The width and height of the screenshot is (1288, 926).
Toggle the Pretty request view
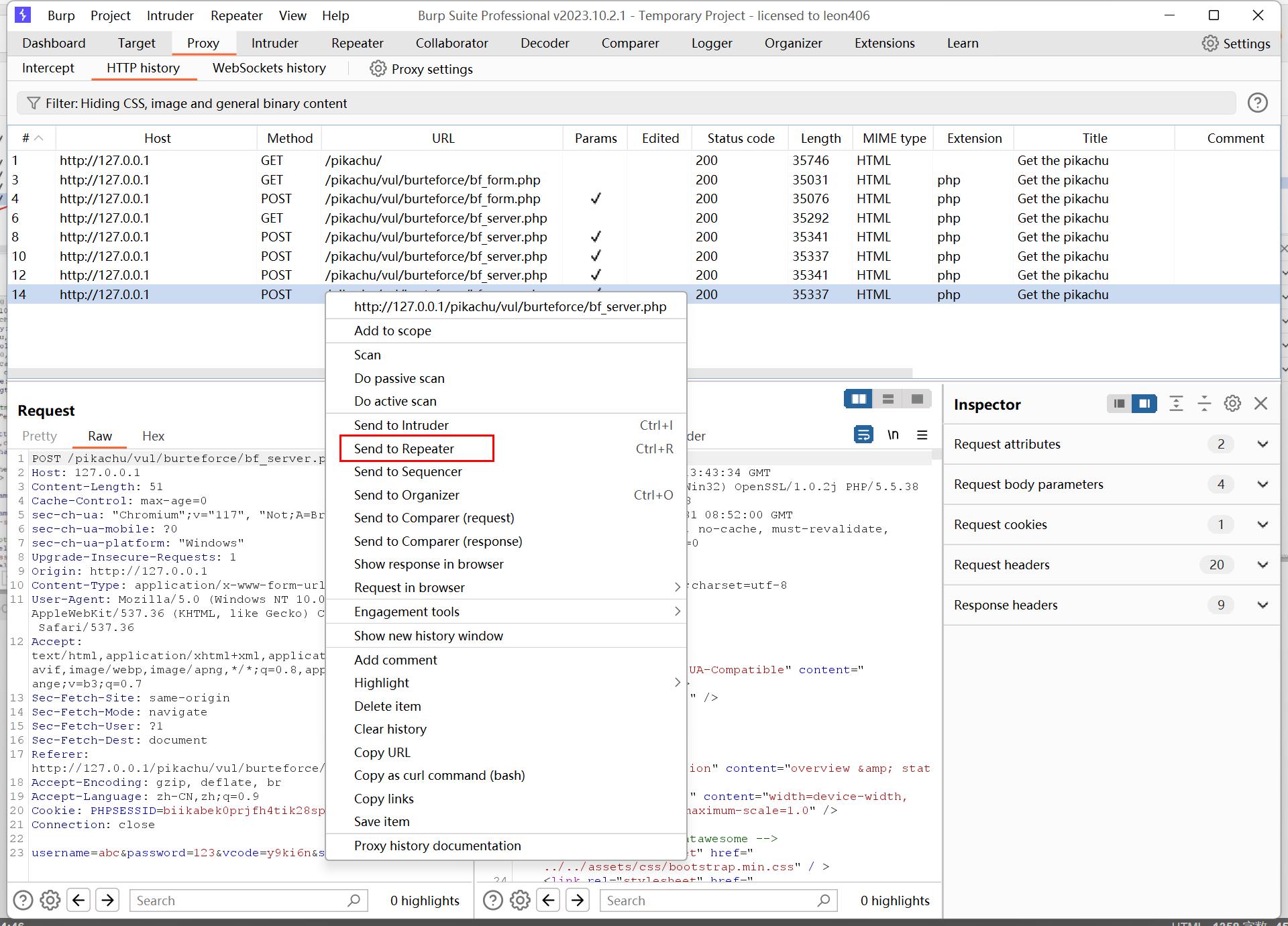click(40, 435)
